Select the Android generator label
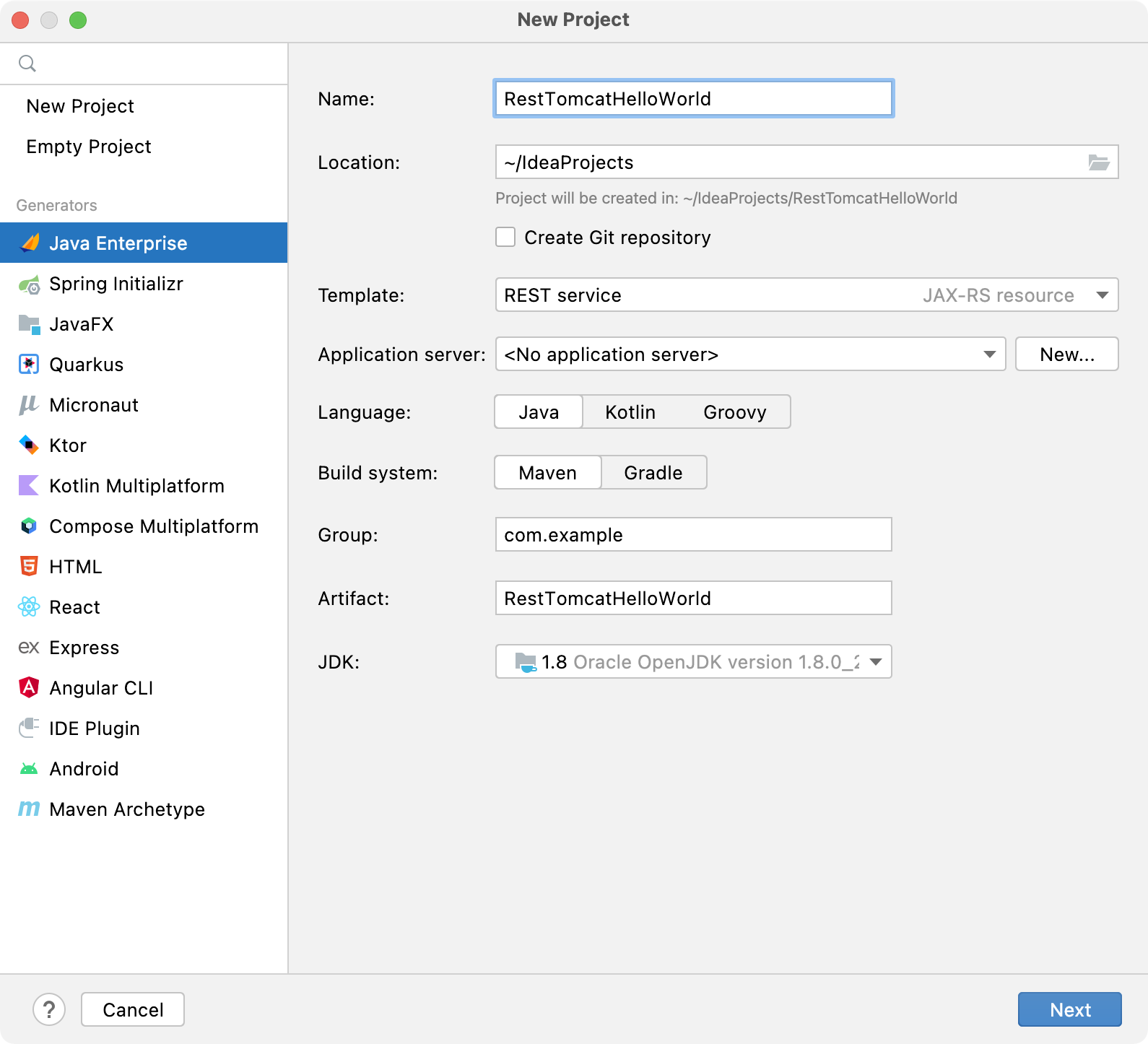 click(84, 769)
